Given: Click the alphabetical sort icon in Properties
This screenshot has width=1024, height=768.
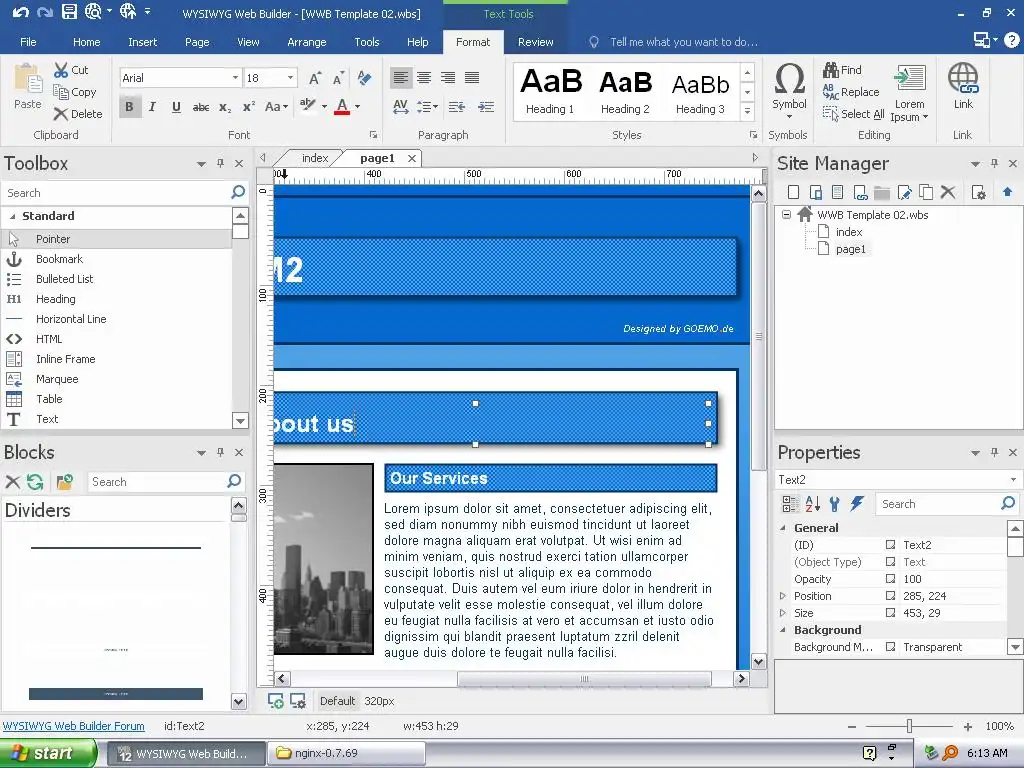Looking at the screenshot, I should pyautogui.click(x=812, y=504).
